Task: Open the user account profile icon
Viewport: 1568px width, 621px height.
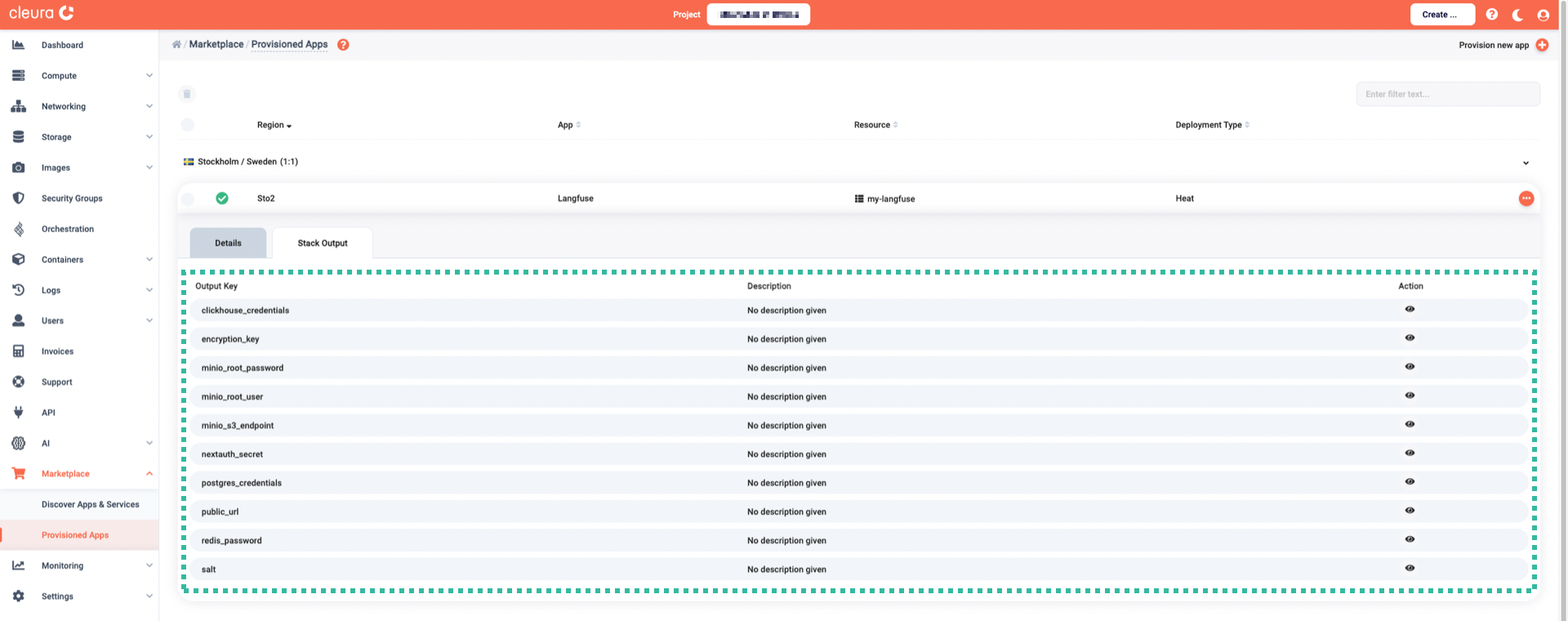Action: (1543, 15)
